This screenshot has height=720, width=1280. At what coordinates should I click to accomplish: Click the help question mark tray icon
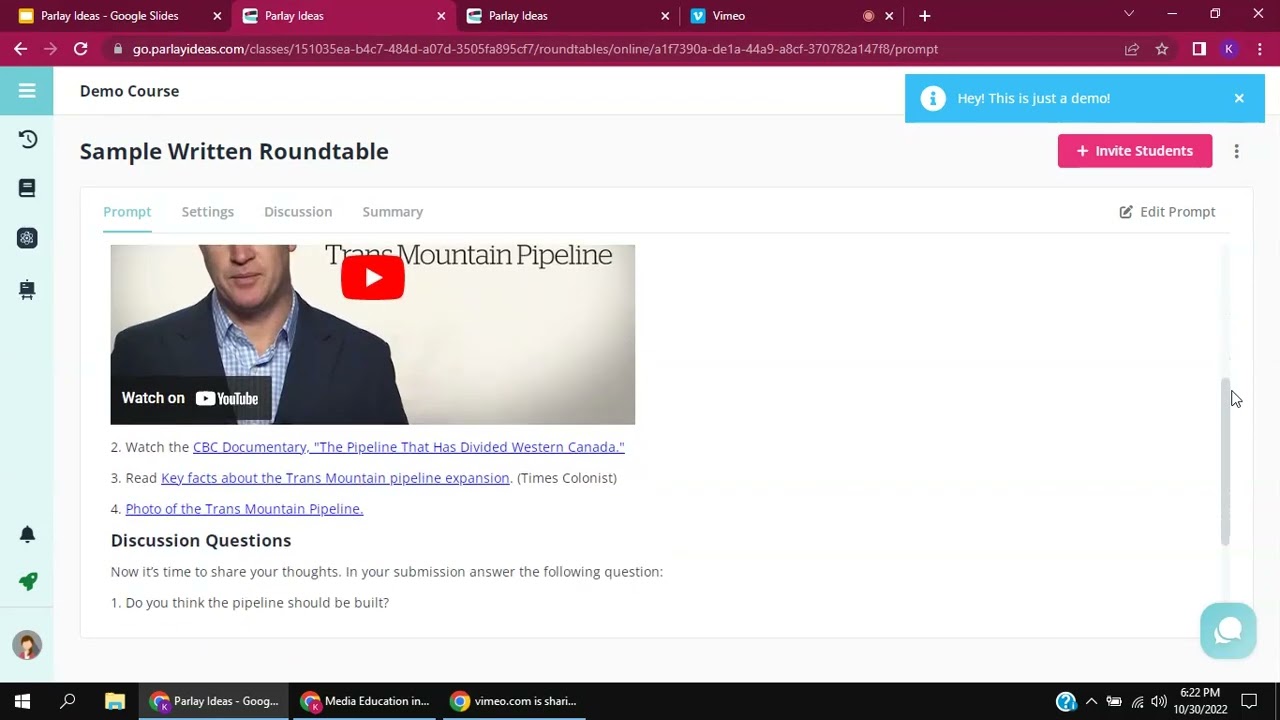pos(1066,701)
